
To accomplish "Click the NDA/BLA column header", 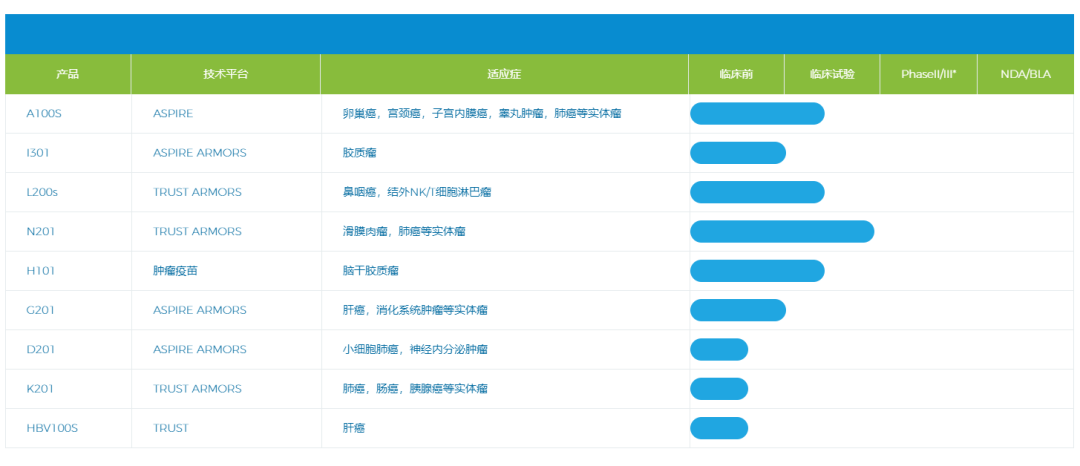I will 1025,75.
